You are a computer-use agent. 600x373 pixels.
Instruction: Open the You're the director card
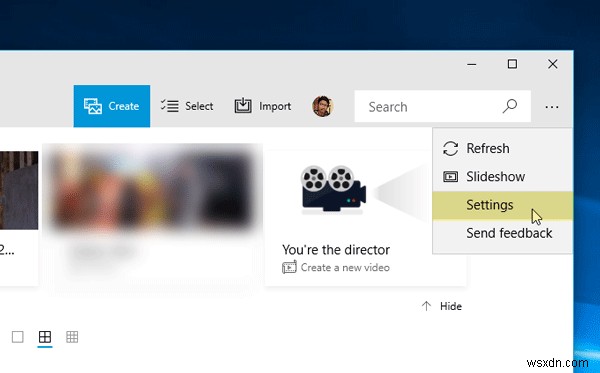pyautogui.click(x=365, y=218)
